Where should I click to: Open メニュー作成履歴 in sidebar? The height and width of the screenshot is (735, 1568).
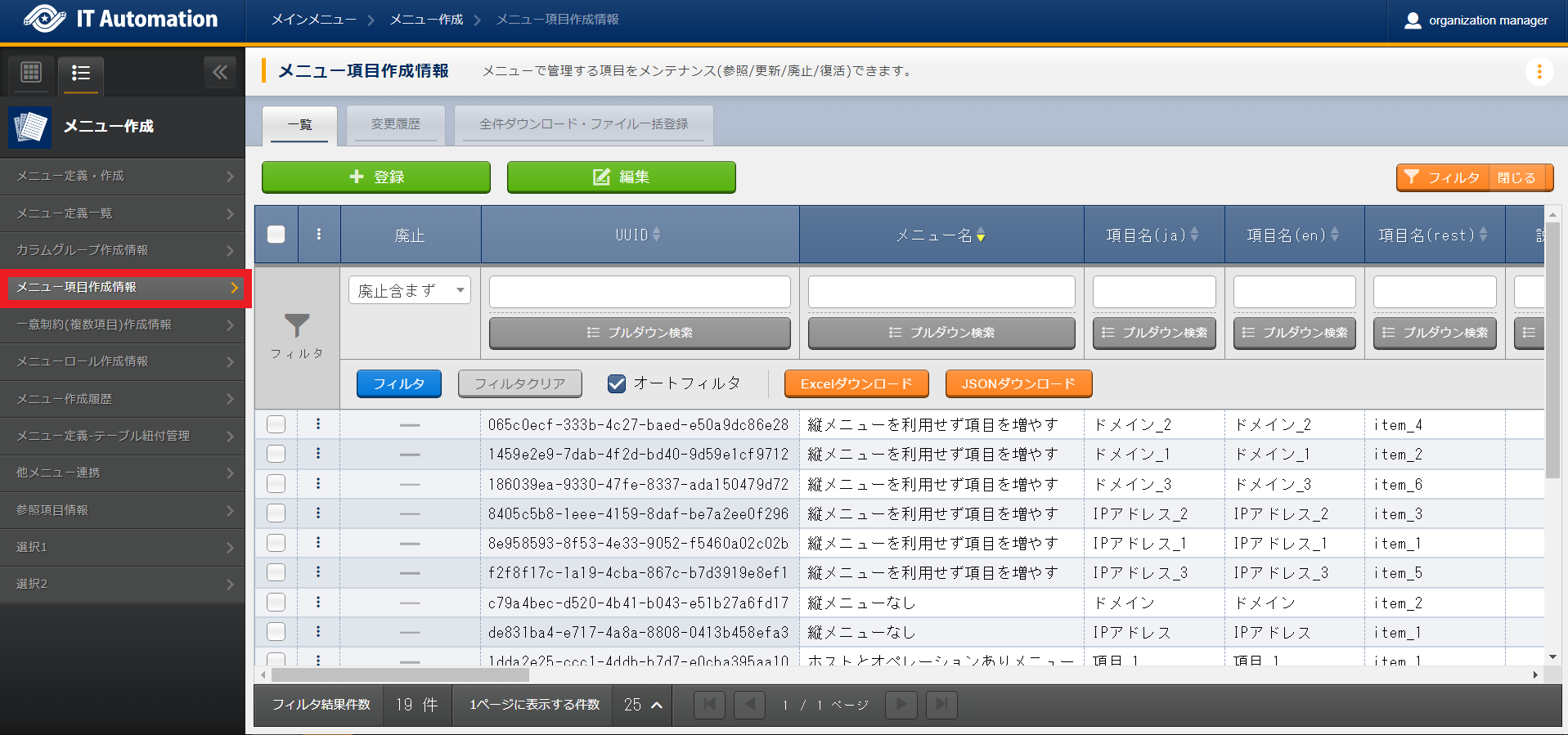click(123, 399)
